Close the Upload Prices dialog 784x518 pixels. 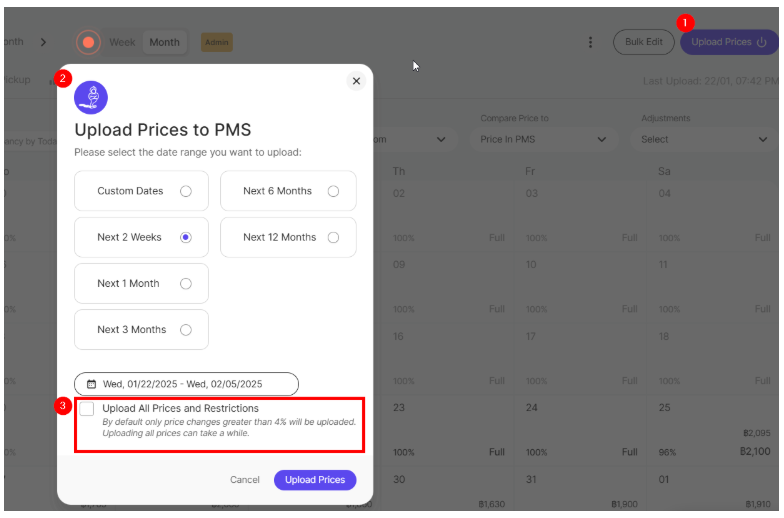(x=356, y=81)
